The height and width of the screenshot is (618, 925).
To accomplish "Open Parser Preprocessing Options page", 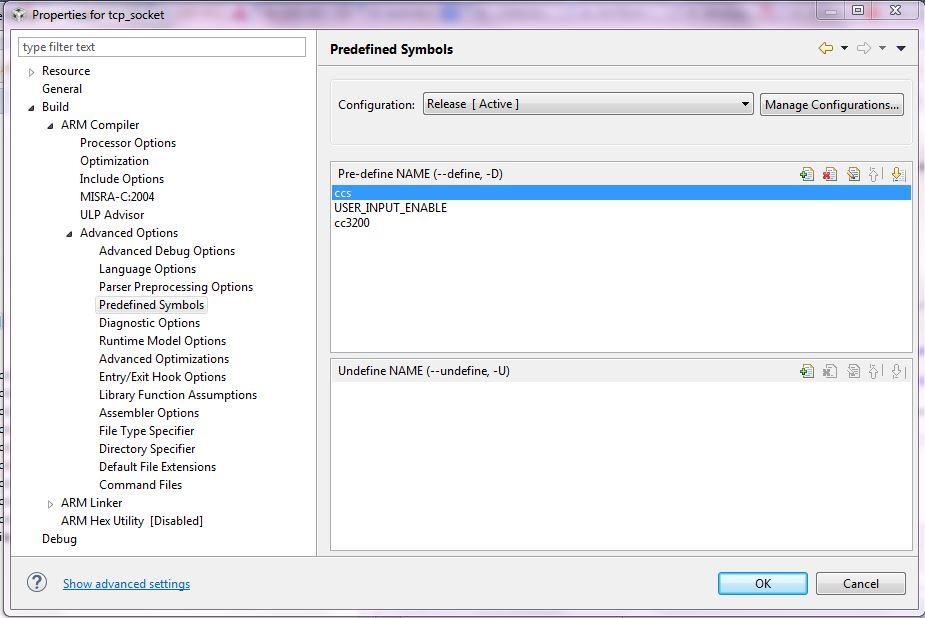I will [176, 287].
